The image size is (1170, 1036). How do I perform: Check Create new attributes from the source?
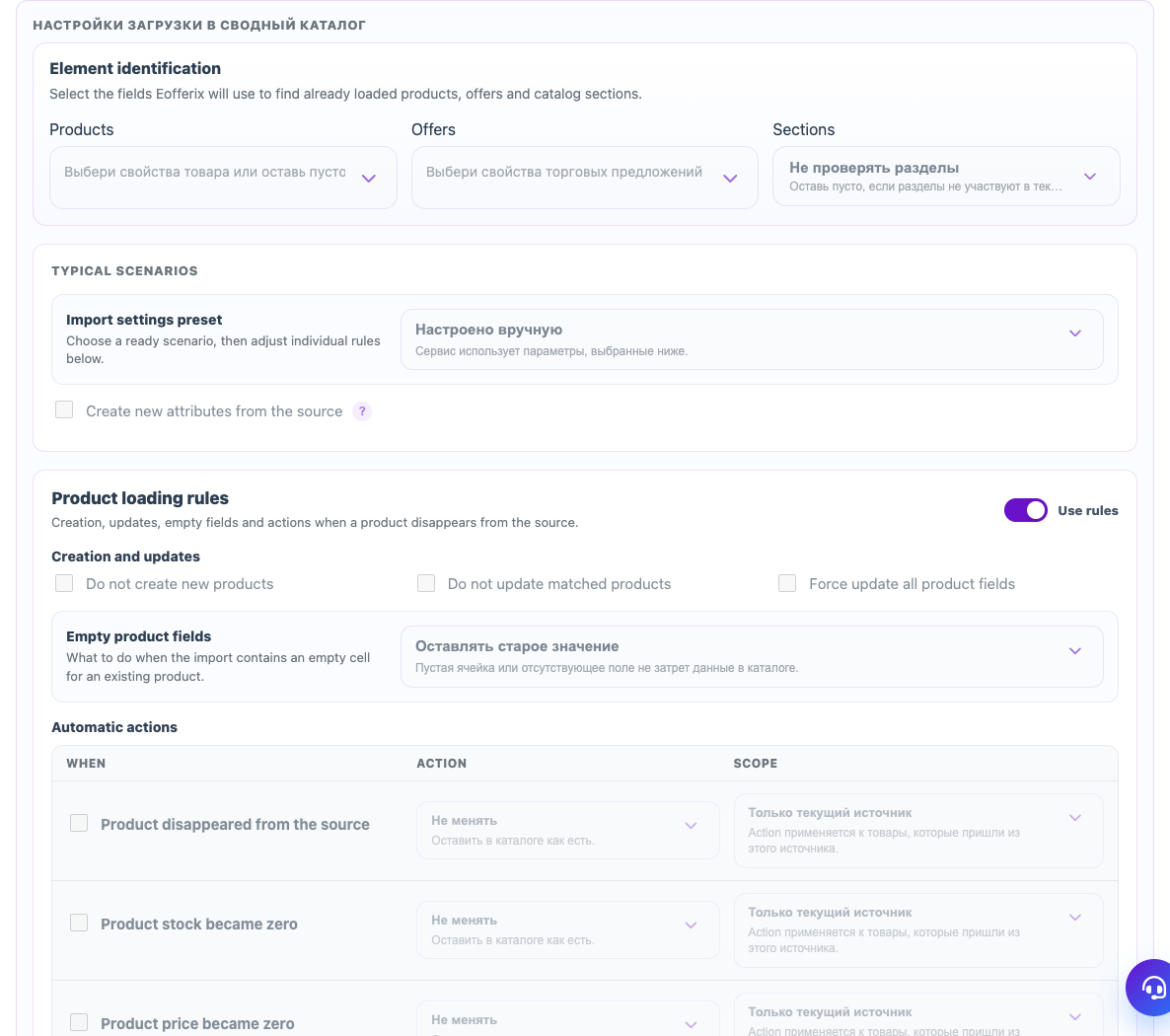point(64,409)
